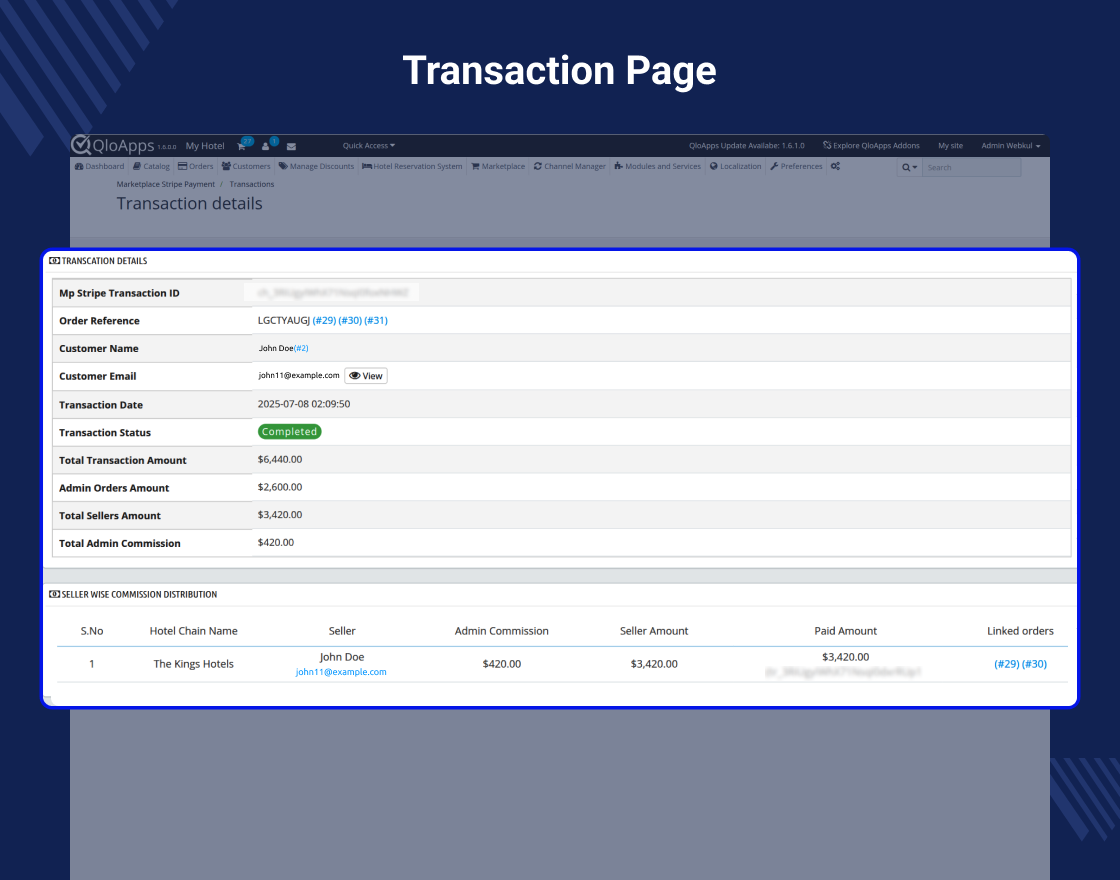Open order #30 in Order Reference row
The image size is (1120, 880).
pos(350,321)
